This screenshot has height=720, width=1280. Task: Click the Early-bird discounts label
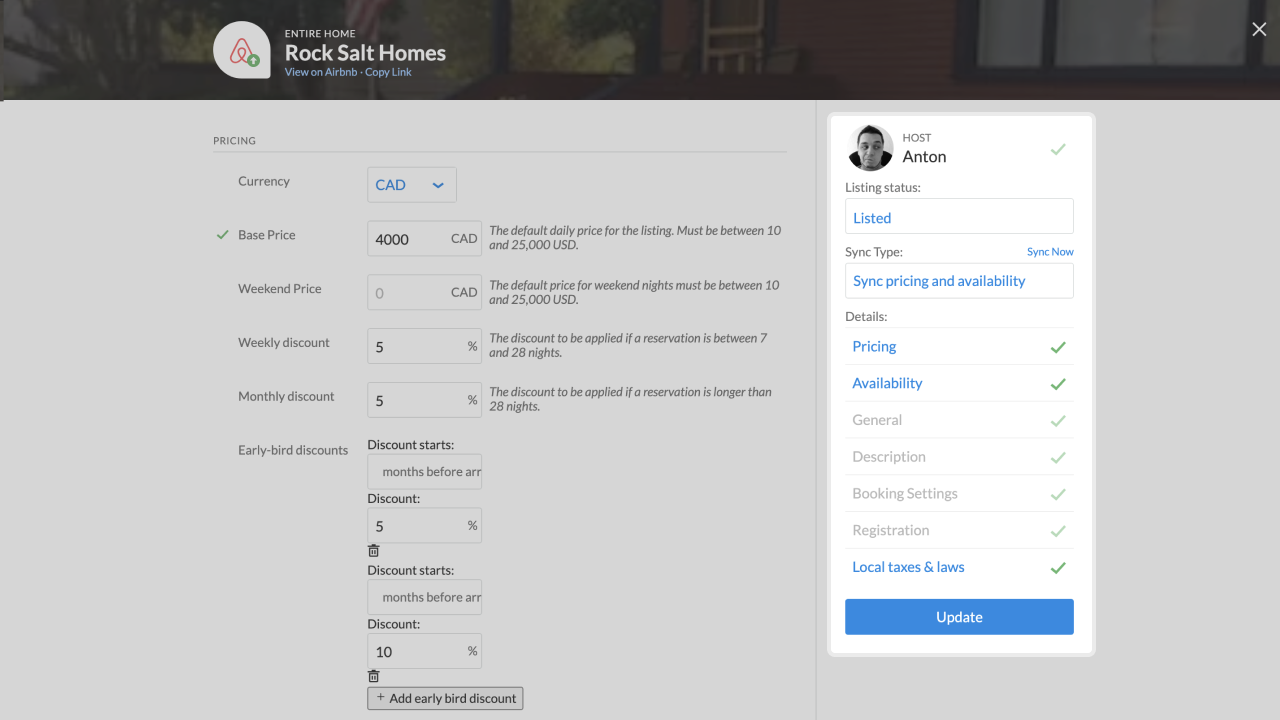pyautogui.click(x=293, y=450)
